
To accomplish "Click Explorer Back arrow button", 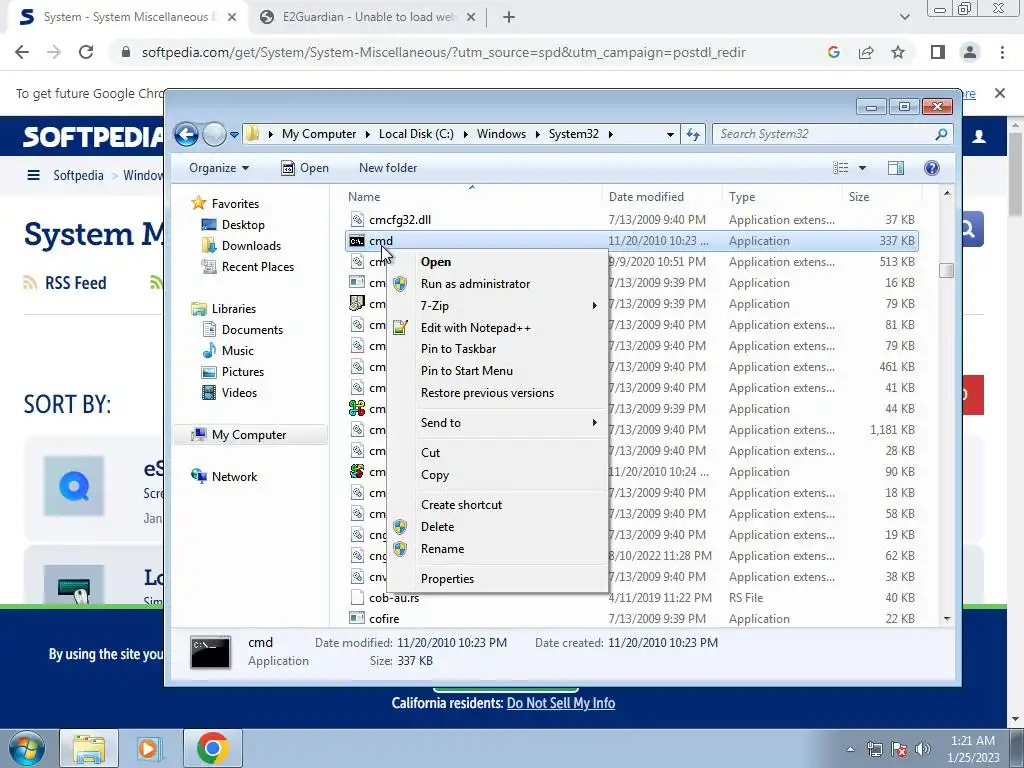I will pyautogui.click(x=186, y=135).
